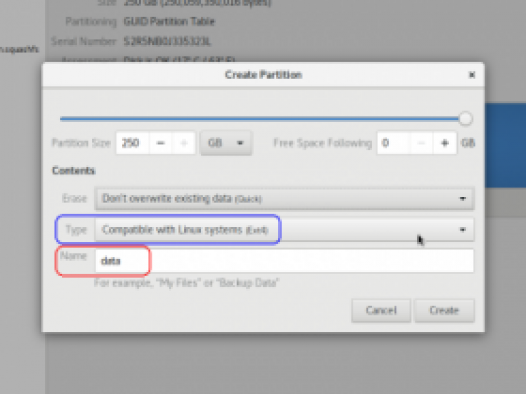Image resolution: width=526 pixels, height=394 pixels.
Task: Increase free space following with plus
Action: (444, 143)
